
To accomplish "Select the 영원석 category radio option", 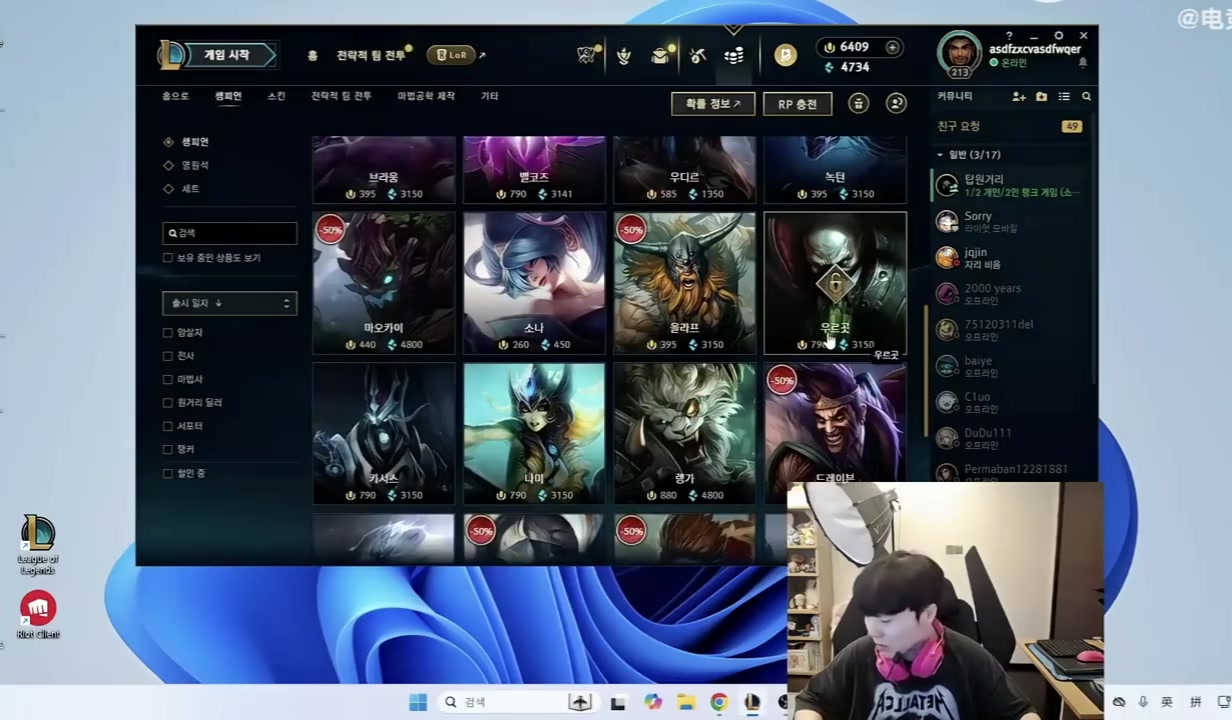I will pyautogui.click(x=168, y=165).
